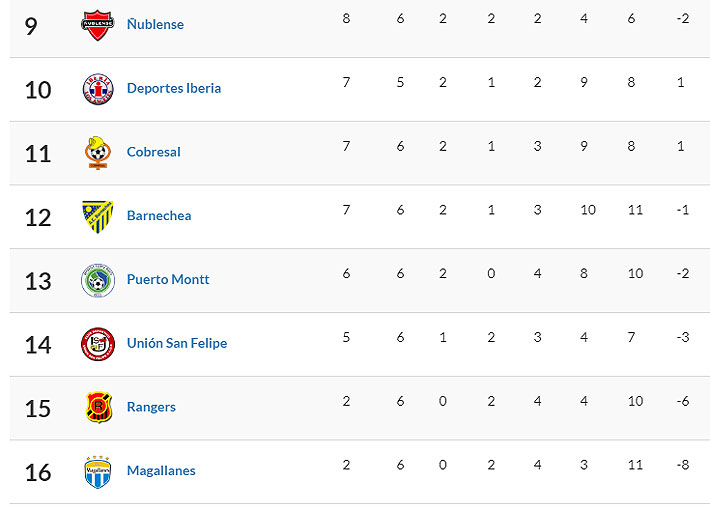Click the Cobresal team crest

click(97, 152)
